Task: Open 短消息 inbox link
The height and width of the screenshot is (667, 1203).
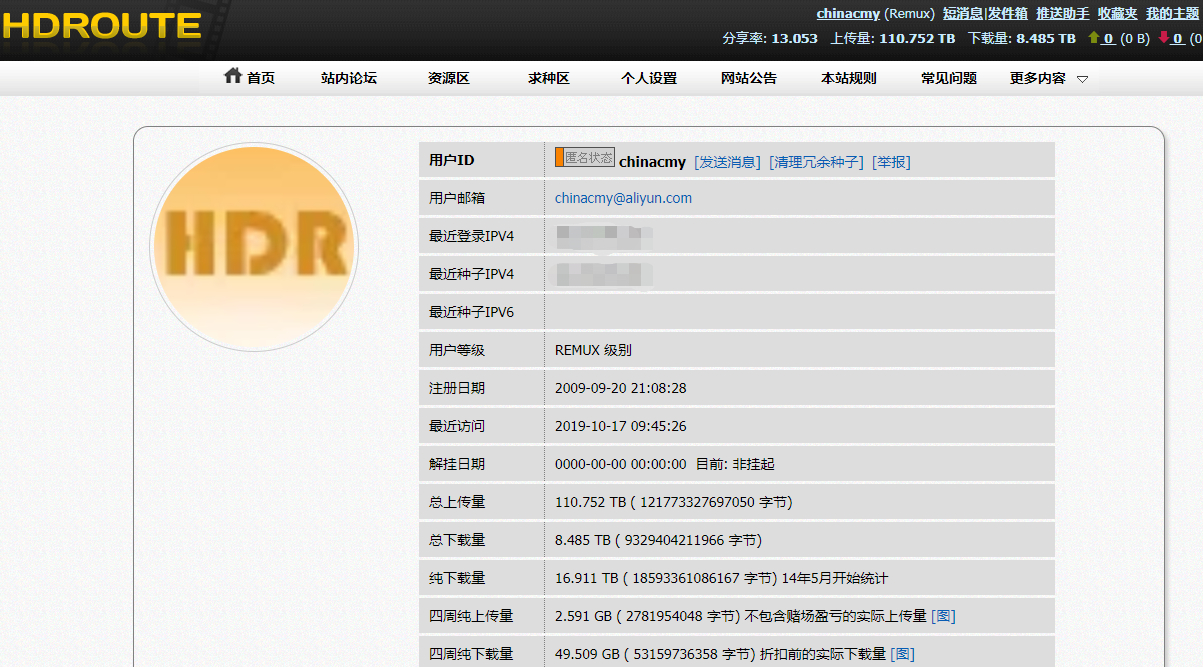Action: coord(963,14)
